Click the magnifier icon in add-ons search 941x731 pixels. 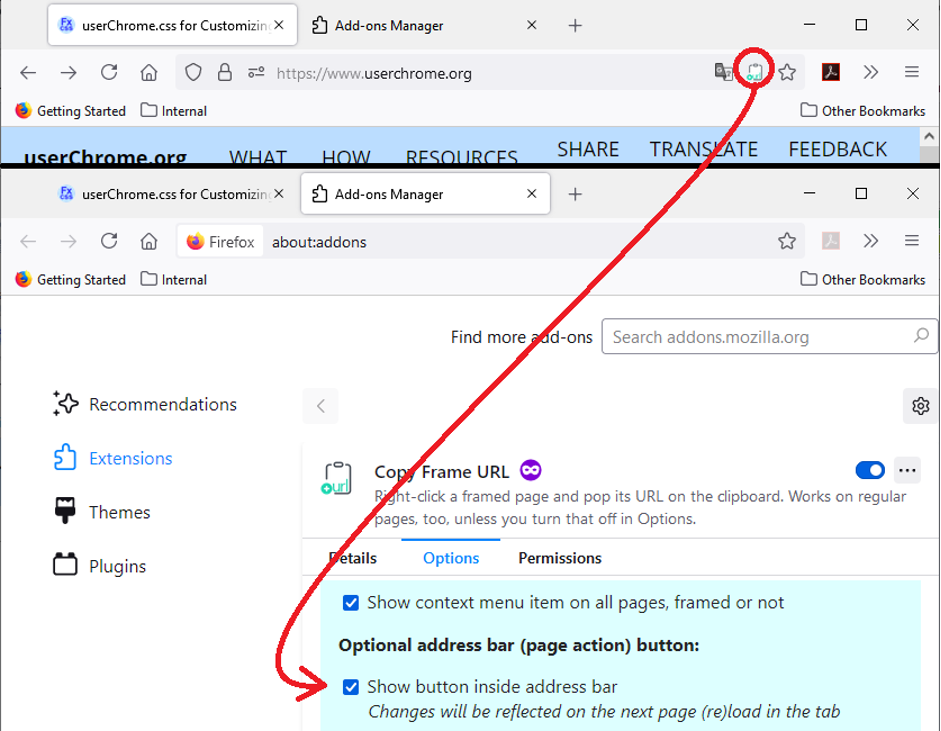coord(920,337)
